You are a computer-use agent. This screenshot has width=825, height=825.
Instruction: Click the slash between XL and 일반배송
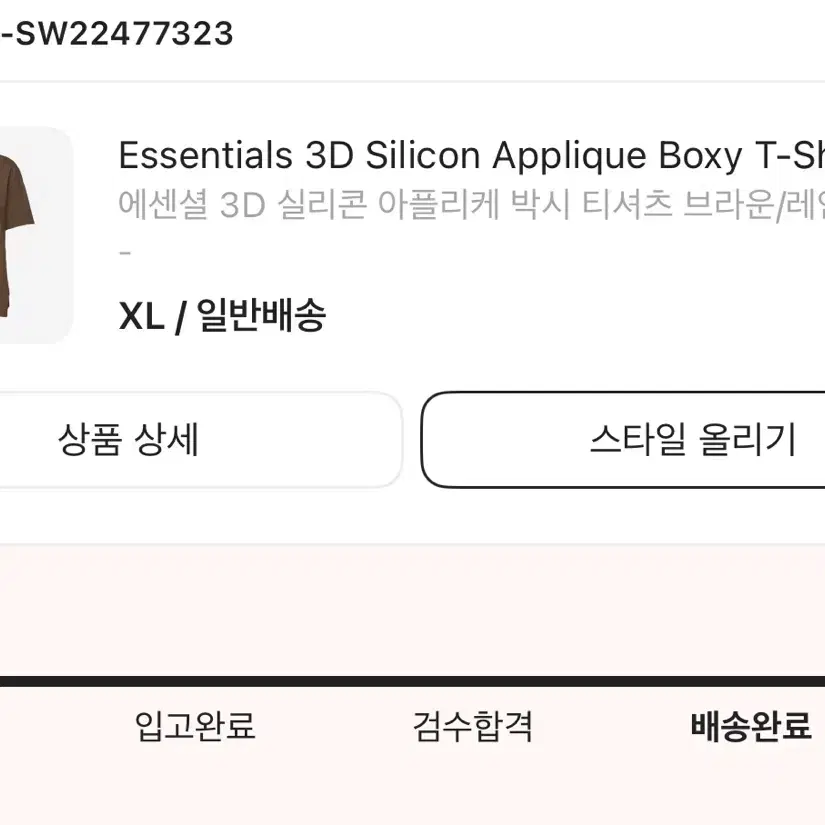[x=180, y=317]
